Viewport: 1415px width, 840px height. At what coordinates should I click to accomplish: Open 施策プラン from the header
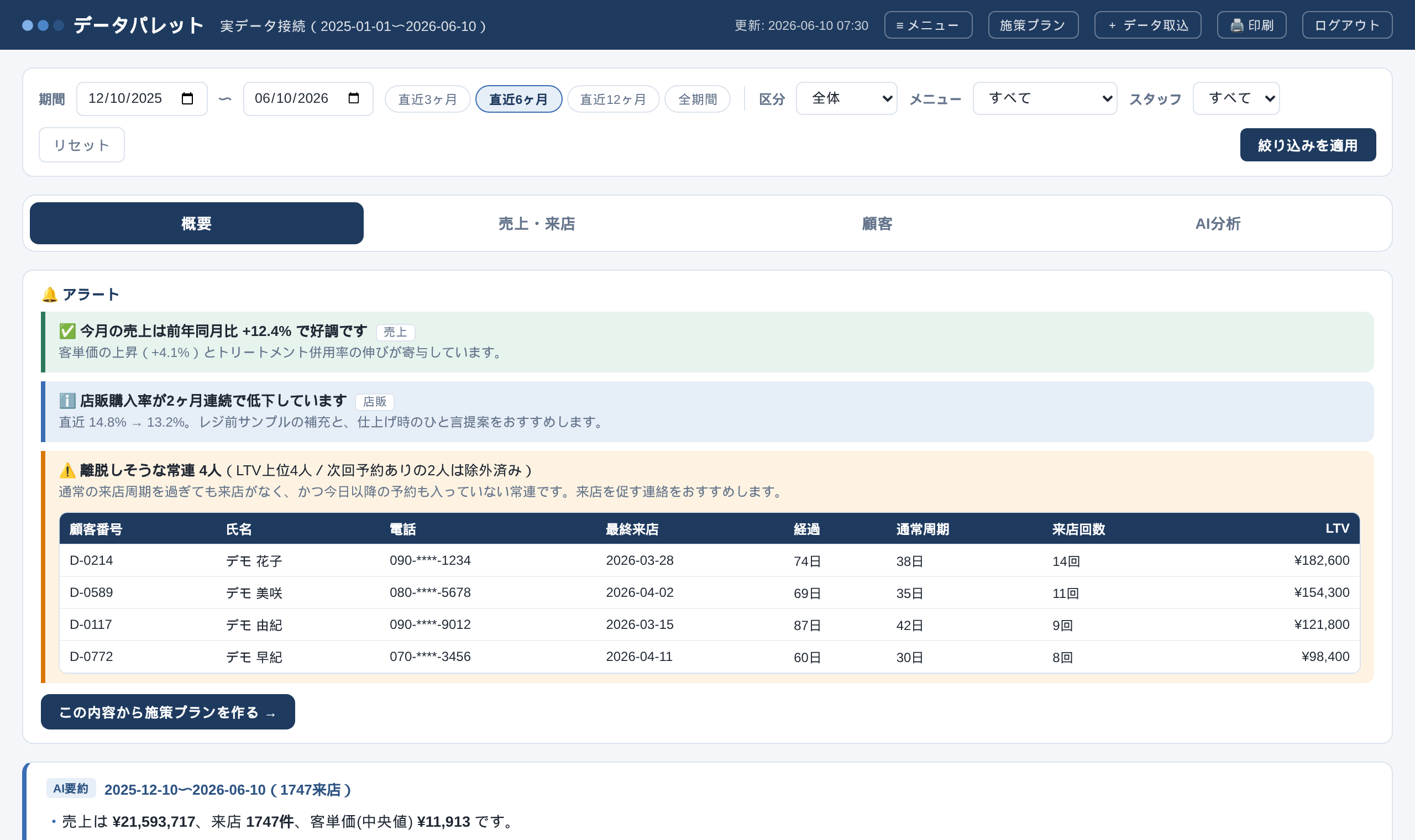[x=1033, y=25]
